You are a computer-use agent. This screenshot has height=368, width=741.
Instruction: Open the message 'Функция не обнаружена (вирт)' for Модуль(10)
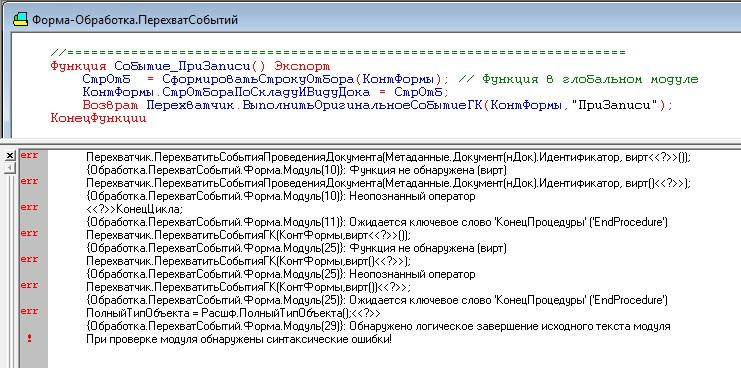[297, 170]
